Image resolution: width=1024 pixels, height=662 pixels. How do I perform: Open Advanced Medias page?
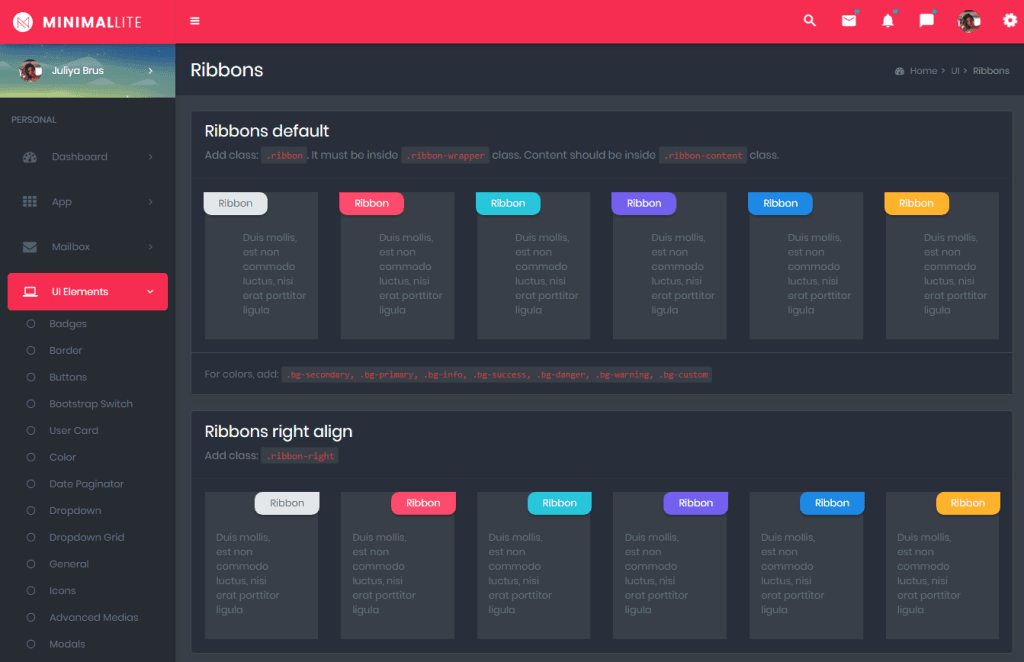[94, 618]
